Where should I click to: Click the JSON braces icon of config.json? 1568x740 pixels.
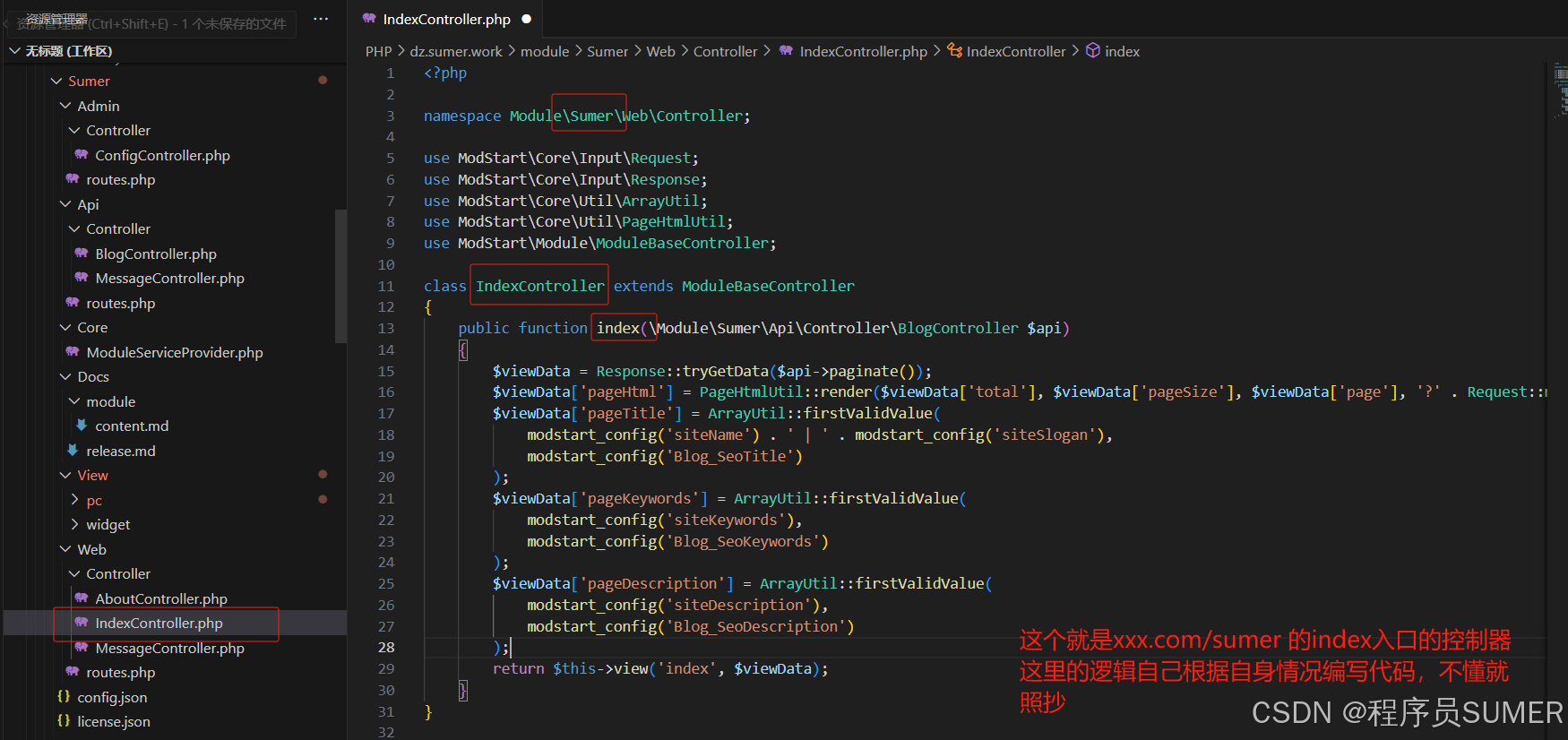64,696
